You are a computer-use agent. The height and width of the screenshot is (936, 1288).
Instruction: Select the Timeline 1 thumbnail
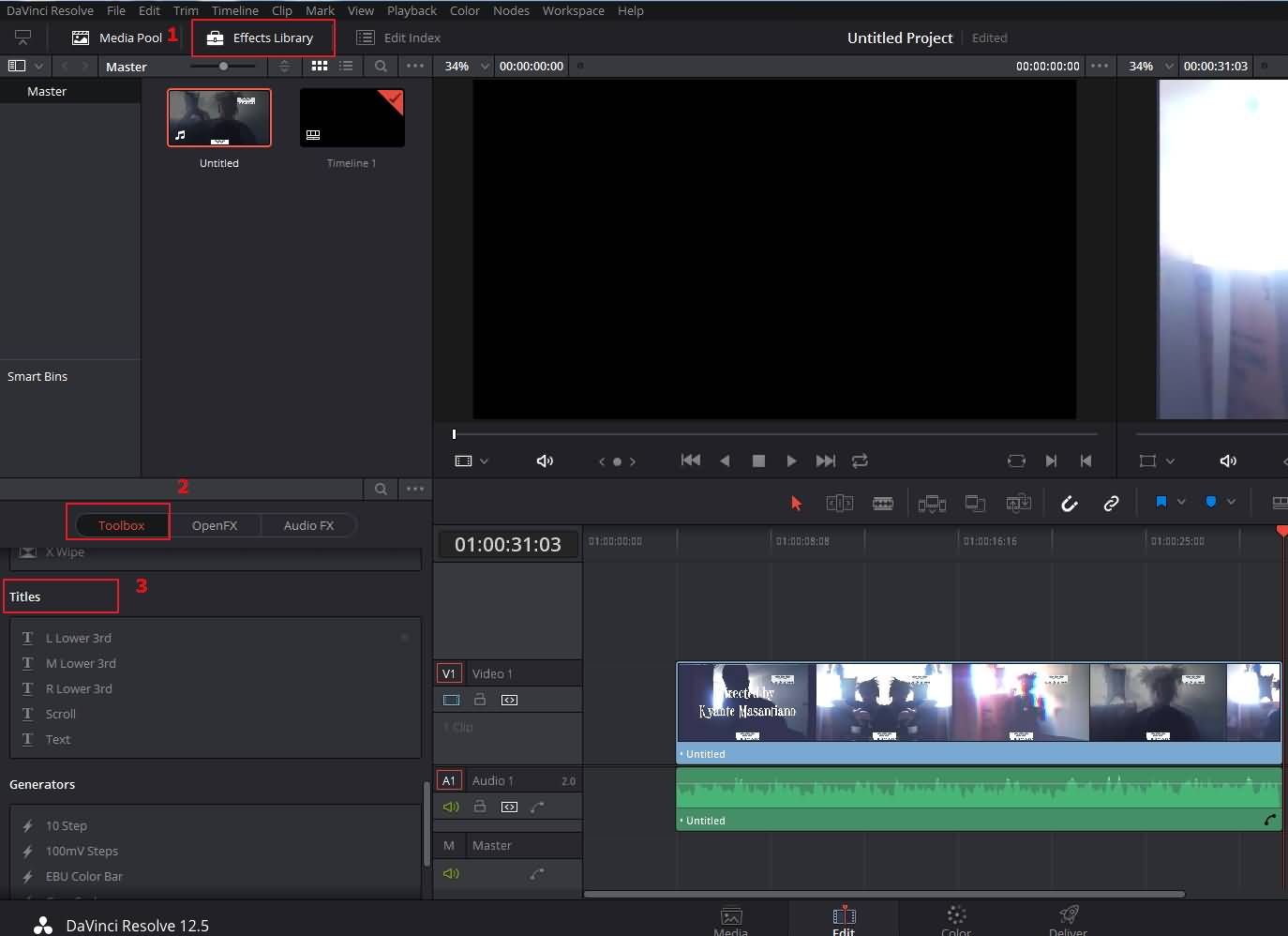352,118
